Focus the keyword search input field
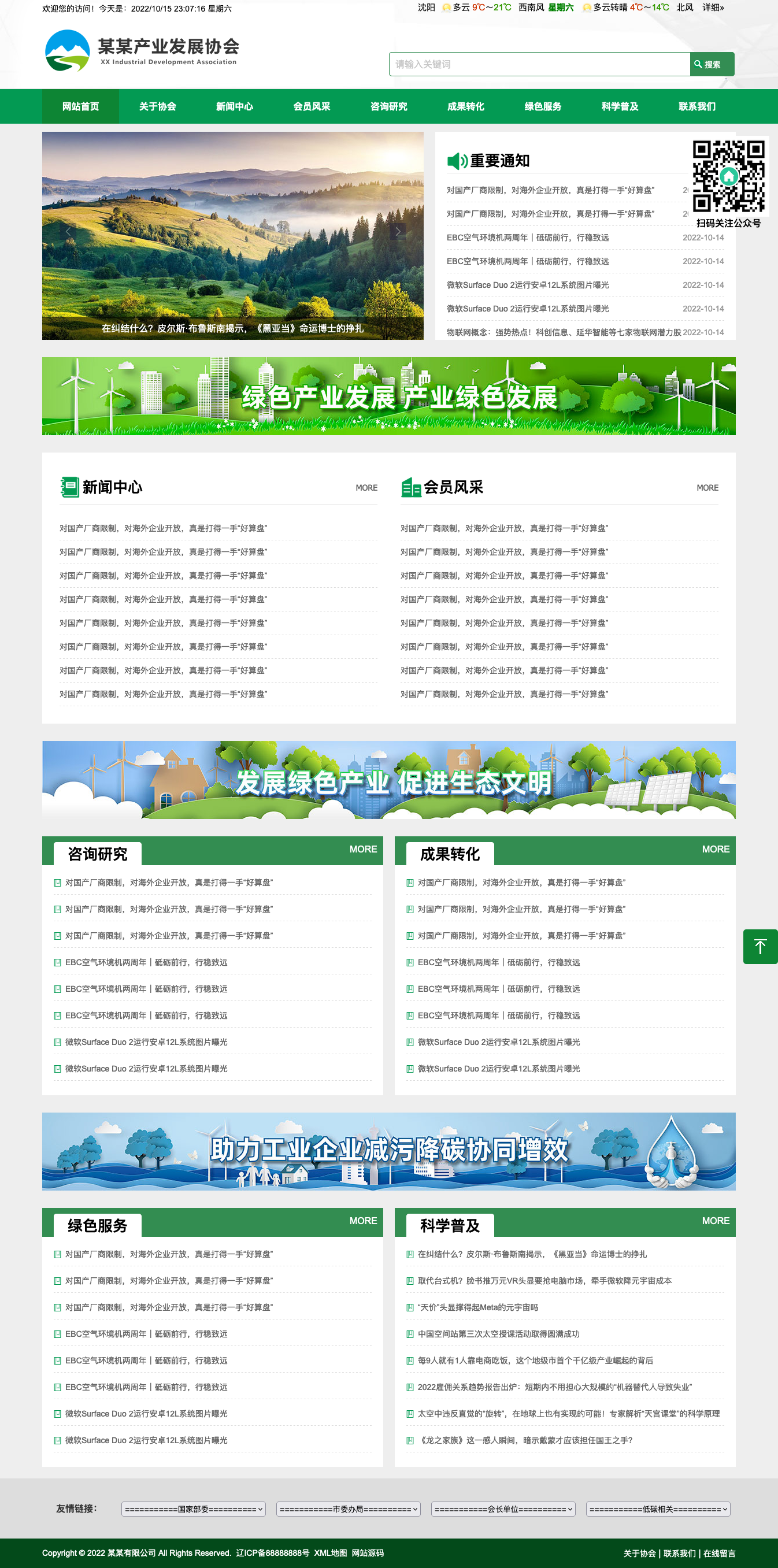The image size is (778, 1568). (539, 64)
